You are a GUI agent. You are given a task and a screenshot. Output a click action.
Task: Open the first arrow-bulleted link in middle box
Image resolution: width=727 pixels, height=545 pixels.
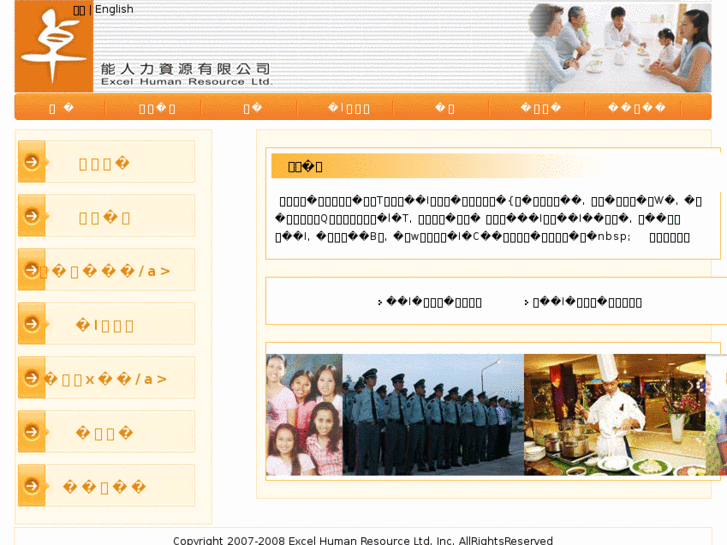coord(434,302)
